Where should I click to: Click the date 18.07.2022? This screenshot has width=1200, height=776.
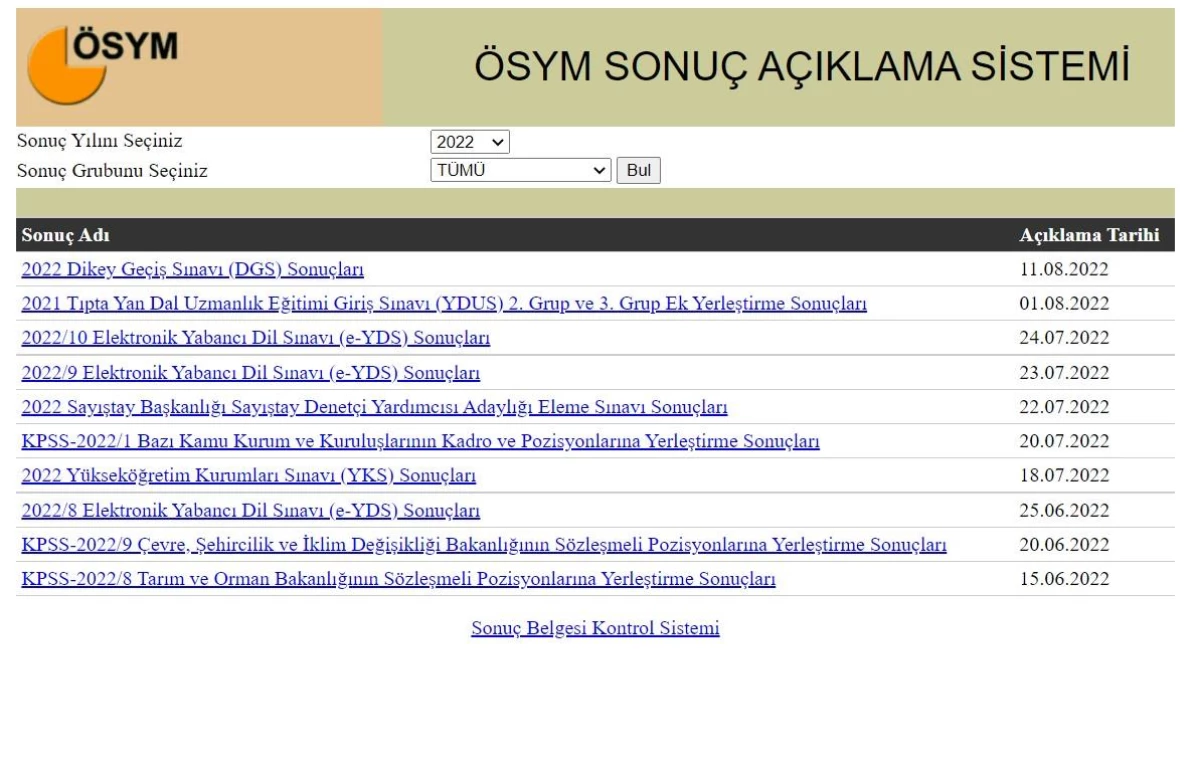pyautogui.click(x=1064, y=476)
